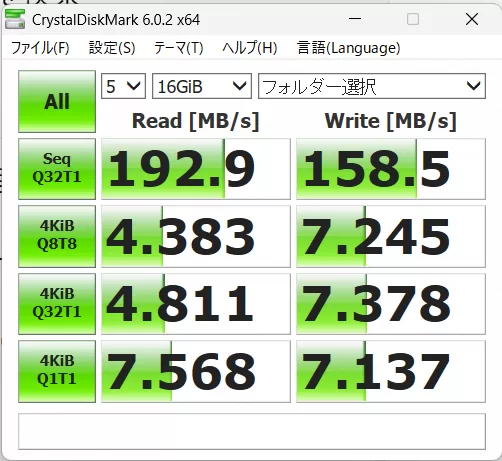This screenshot has width=502, height=461.
Task: Open the フォルダー選択 drive dropdown
Action: point(372,86)
